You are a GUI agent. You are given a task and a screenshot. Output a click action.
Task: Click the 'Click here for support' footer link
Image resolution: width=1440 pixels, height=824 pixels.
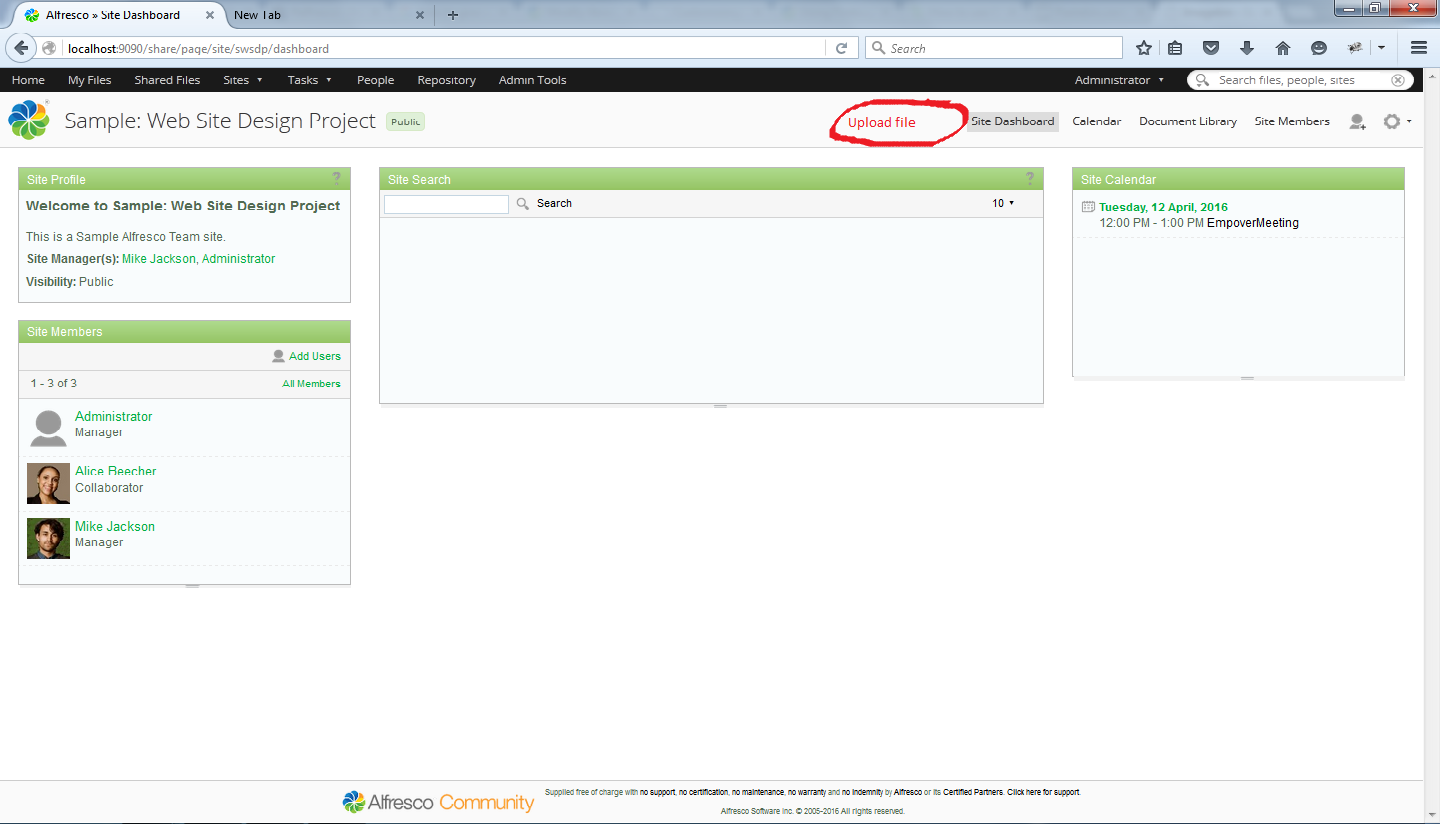(x=1043, y=792)
